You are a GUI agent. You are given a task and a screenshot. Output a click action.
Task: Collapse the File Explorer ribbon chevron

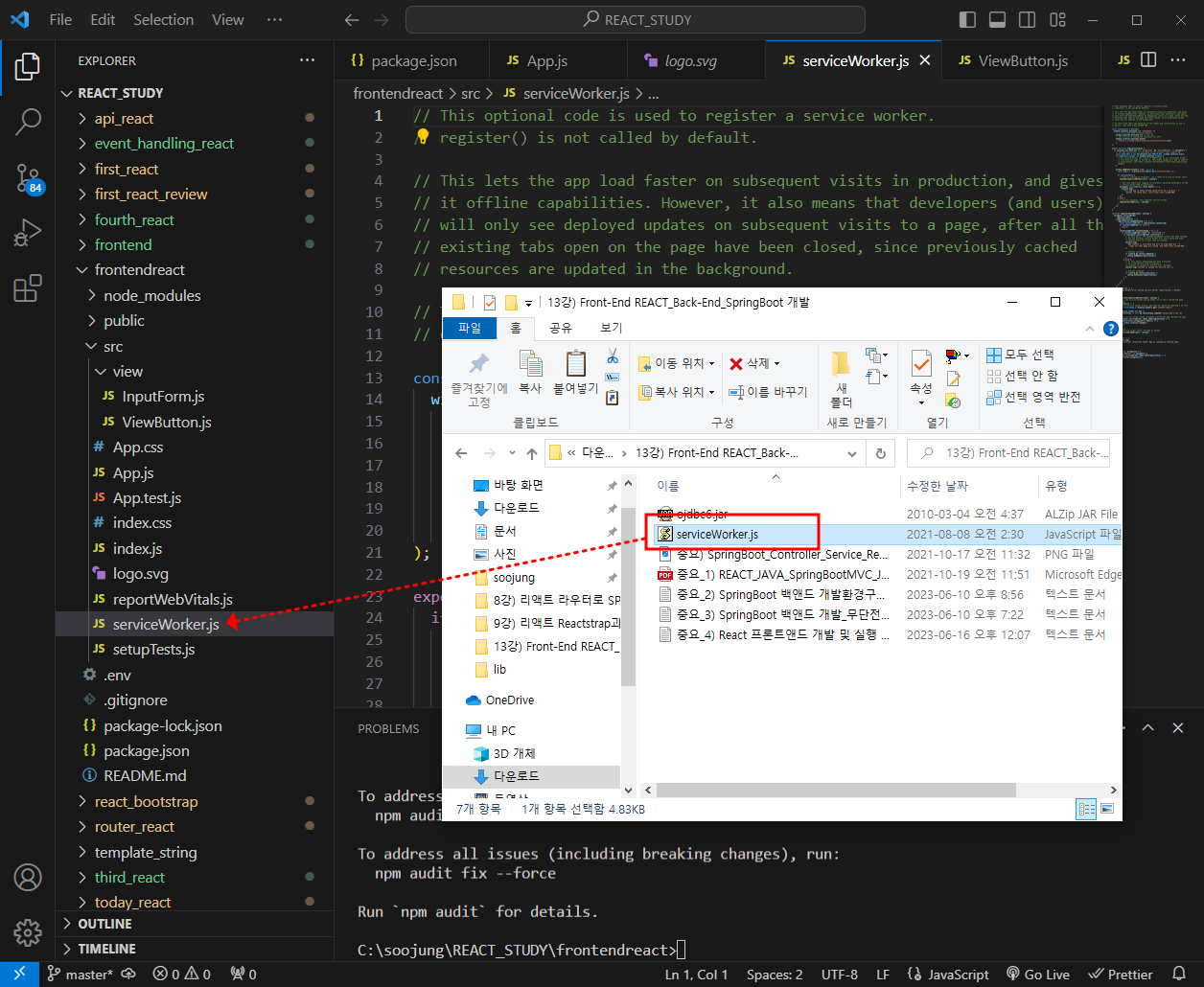(x=1089, y=328)
